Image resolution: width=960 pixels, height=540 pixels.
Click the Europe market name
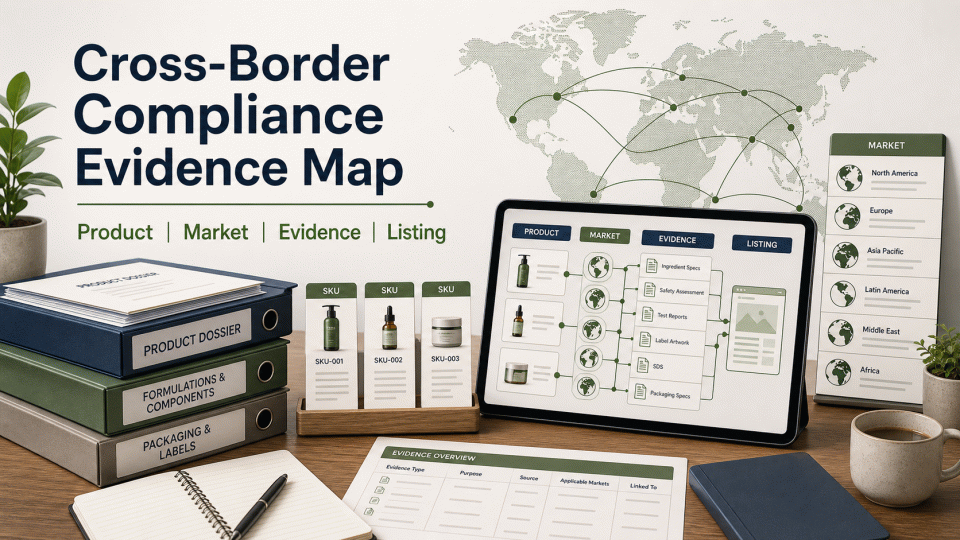point(881,211)
